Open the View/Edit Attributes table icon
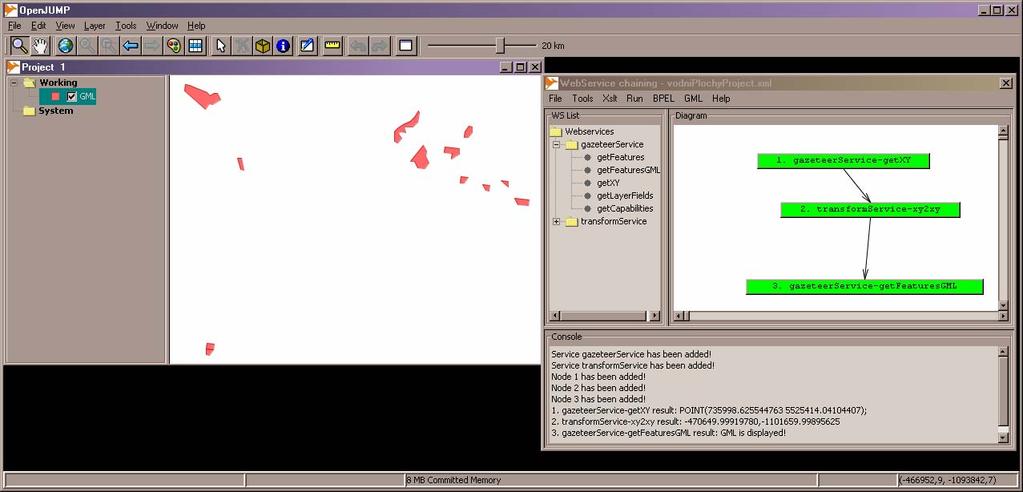This screenshot has width=1023, height=492. coord(194,46)
